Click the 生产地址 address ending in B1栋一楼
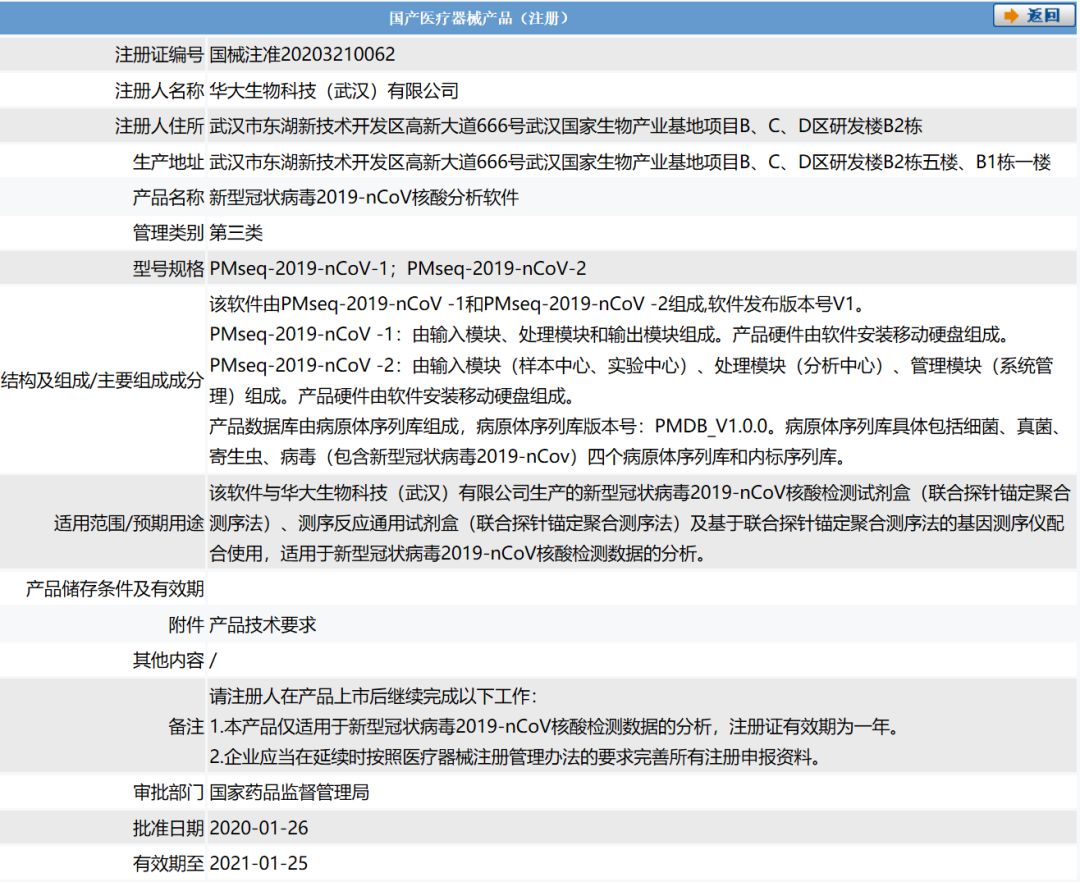Viewport: 1080px width, 882px height. tap(630, 163)
